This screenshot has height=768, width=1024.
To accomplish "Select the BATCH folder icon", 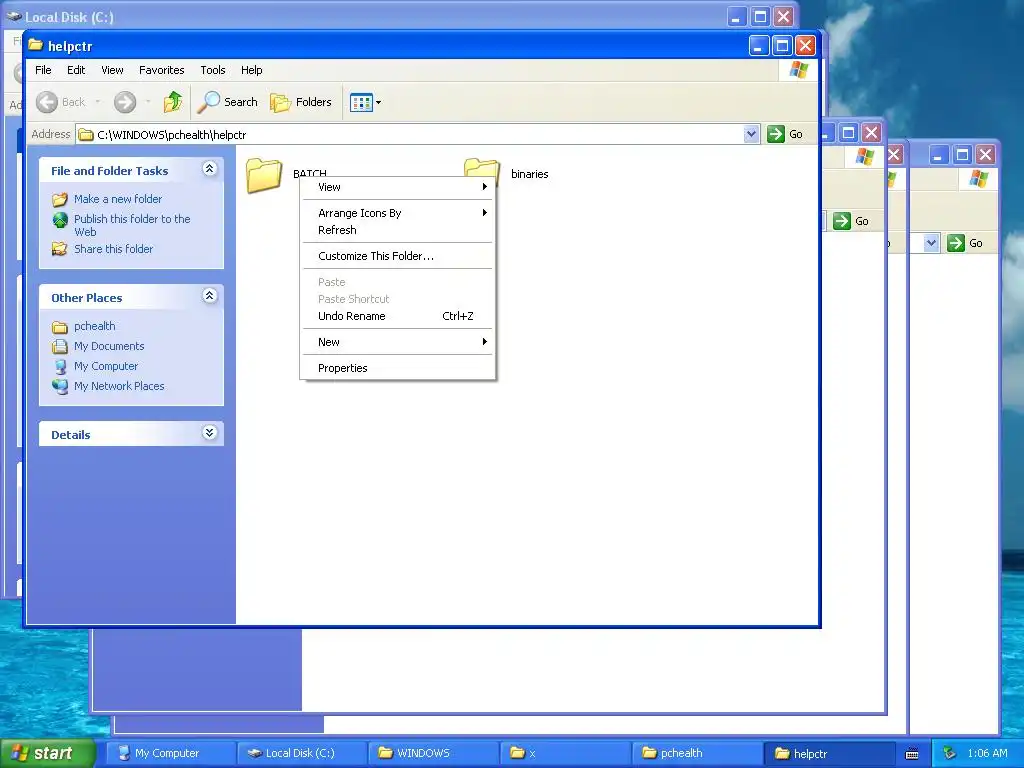I will point(264,175).
